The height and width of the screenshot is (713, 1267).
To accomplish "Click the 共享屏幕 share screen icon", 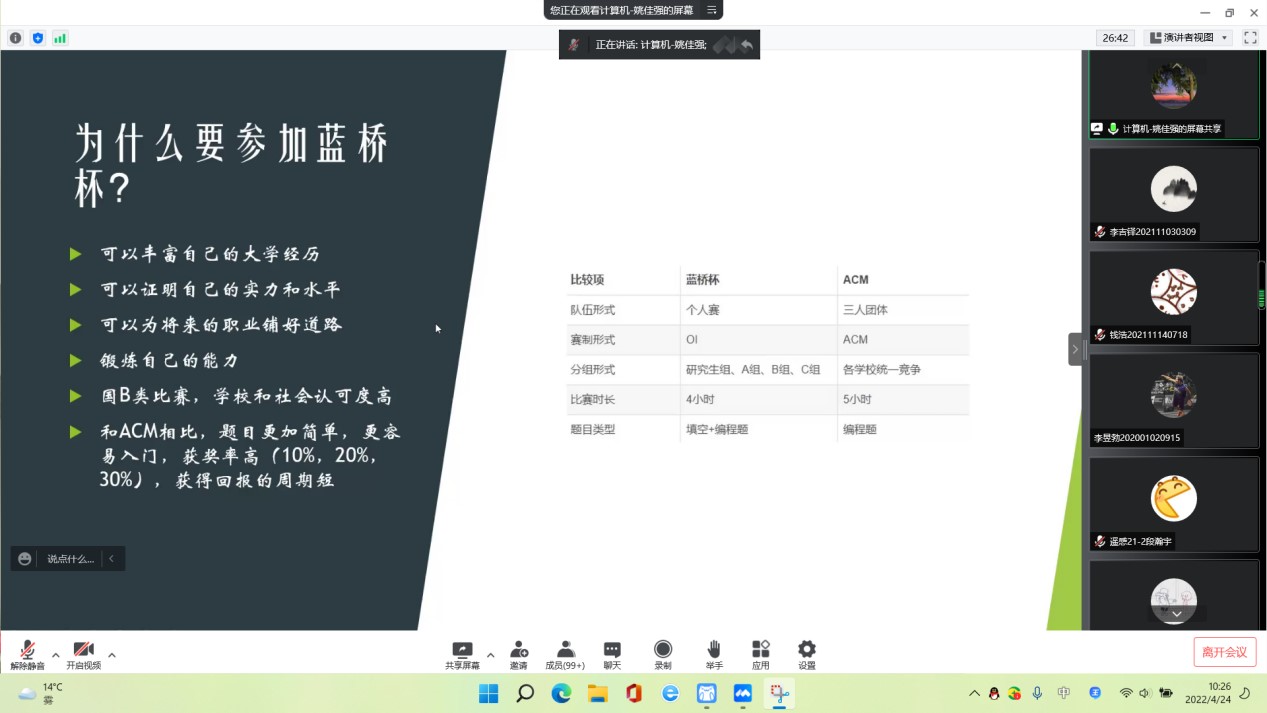I will tap(462, 655).
